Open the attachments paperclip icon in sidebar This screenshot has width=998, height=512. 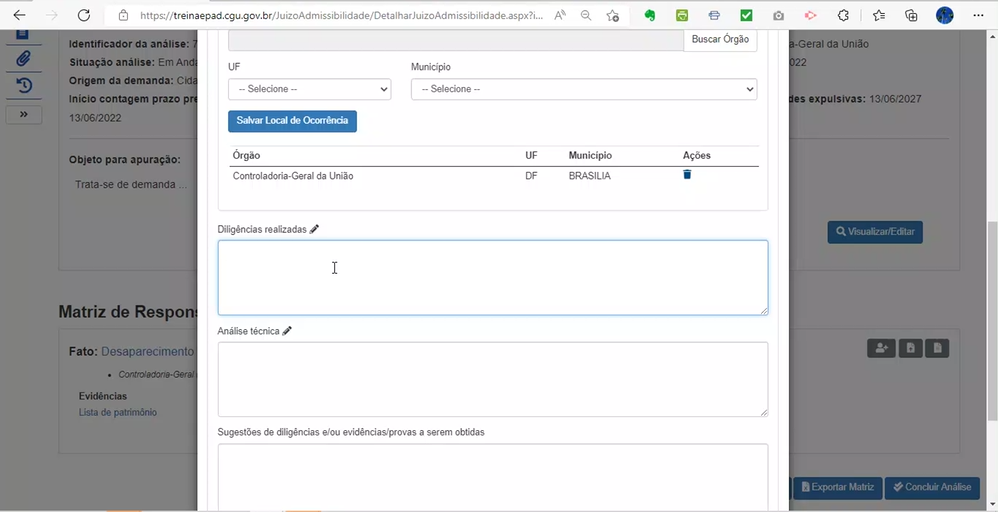point(23,59)
